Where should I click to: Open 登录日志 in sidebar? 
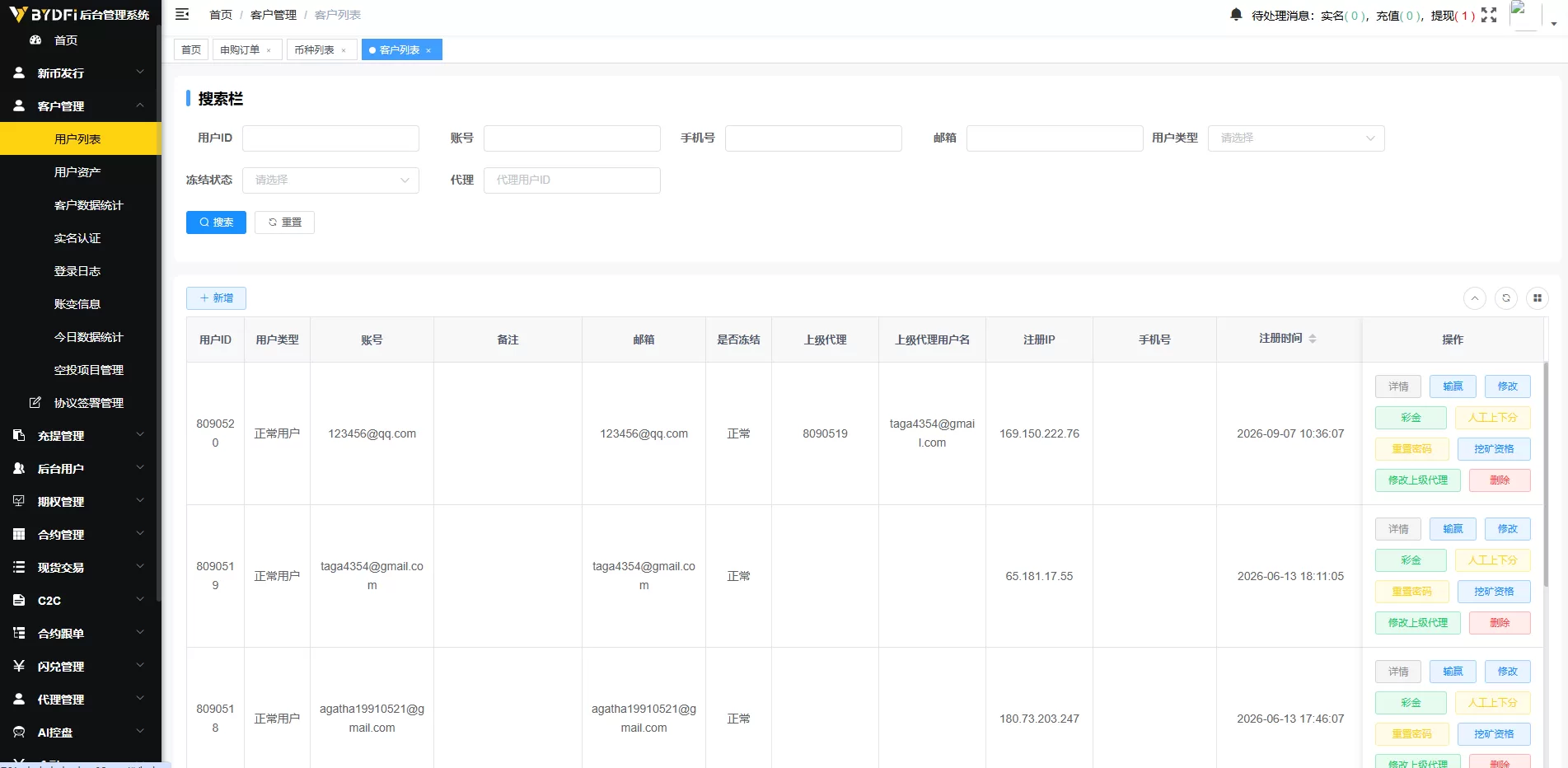point(81,270)
